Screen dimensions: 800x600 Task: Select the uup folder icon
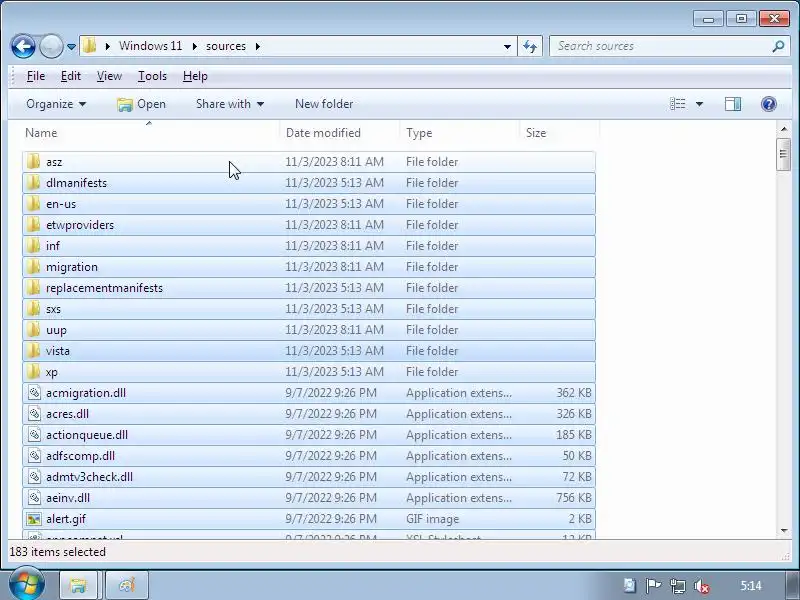point(34,330)
